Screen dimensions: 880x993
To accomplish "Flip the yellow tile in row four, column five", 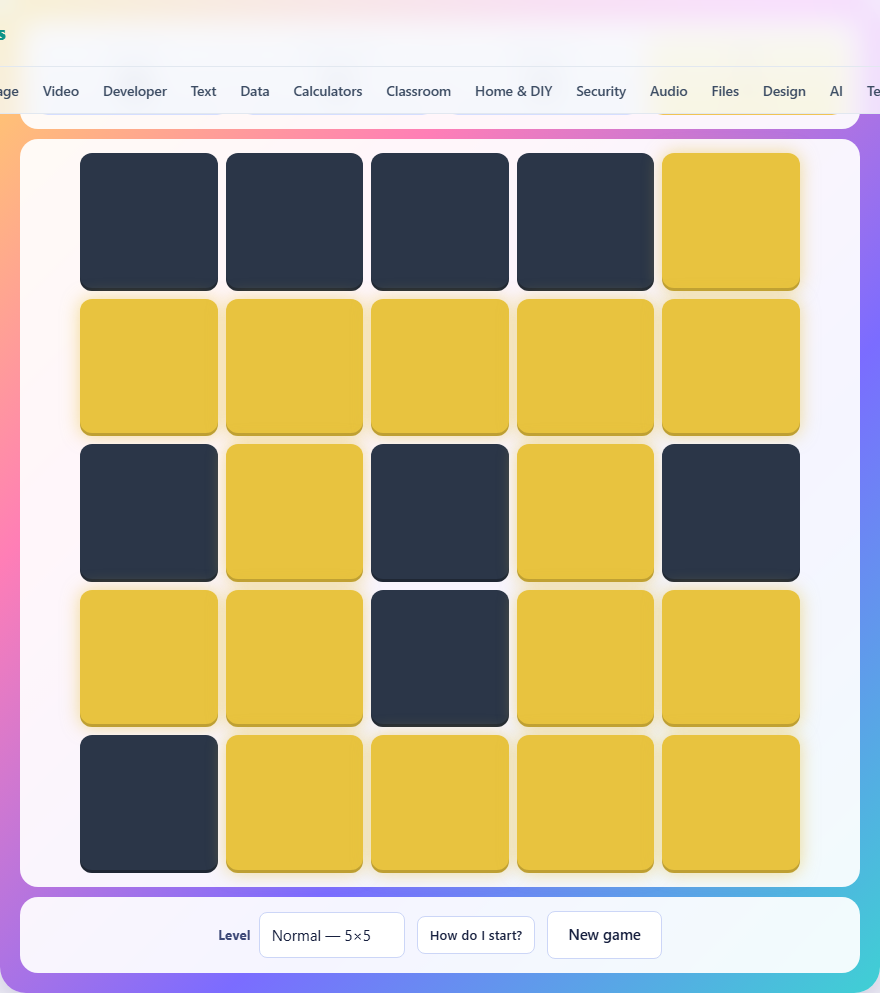I will pos(731,658).
